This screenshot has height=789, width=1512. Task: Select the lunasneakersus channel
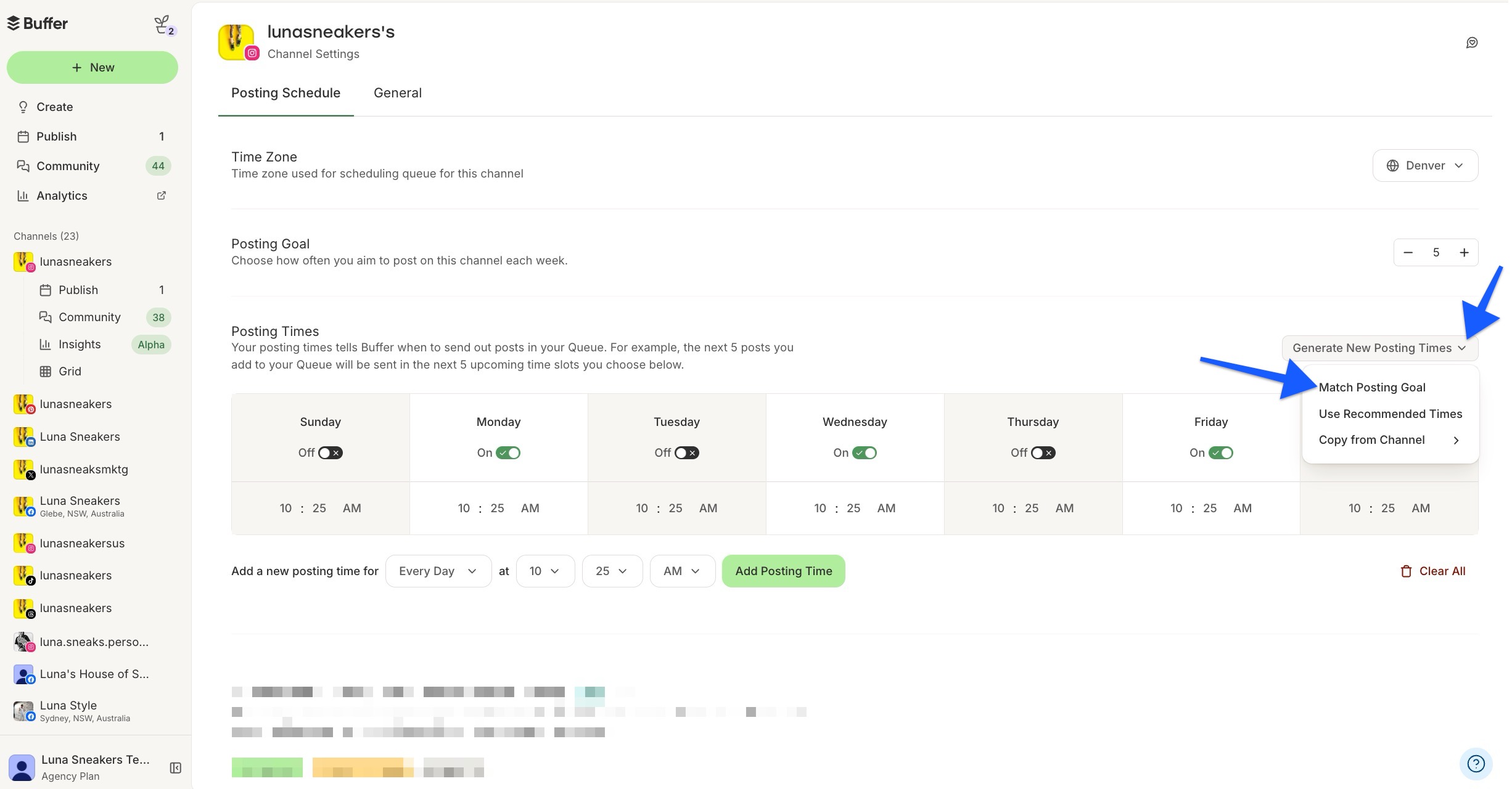(x=83, y=543)
